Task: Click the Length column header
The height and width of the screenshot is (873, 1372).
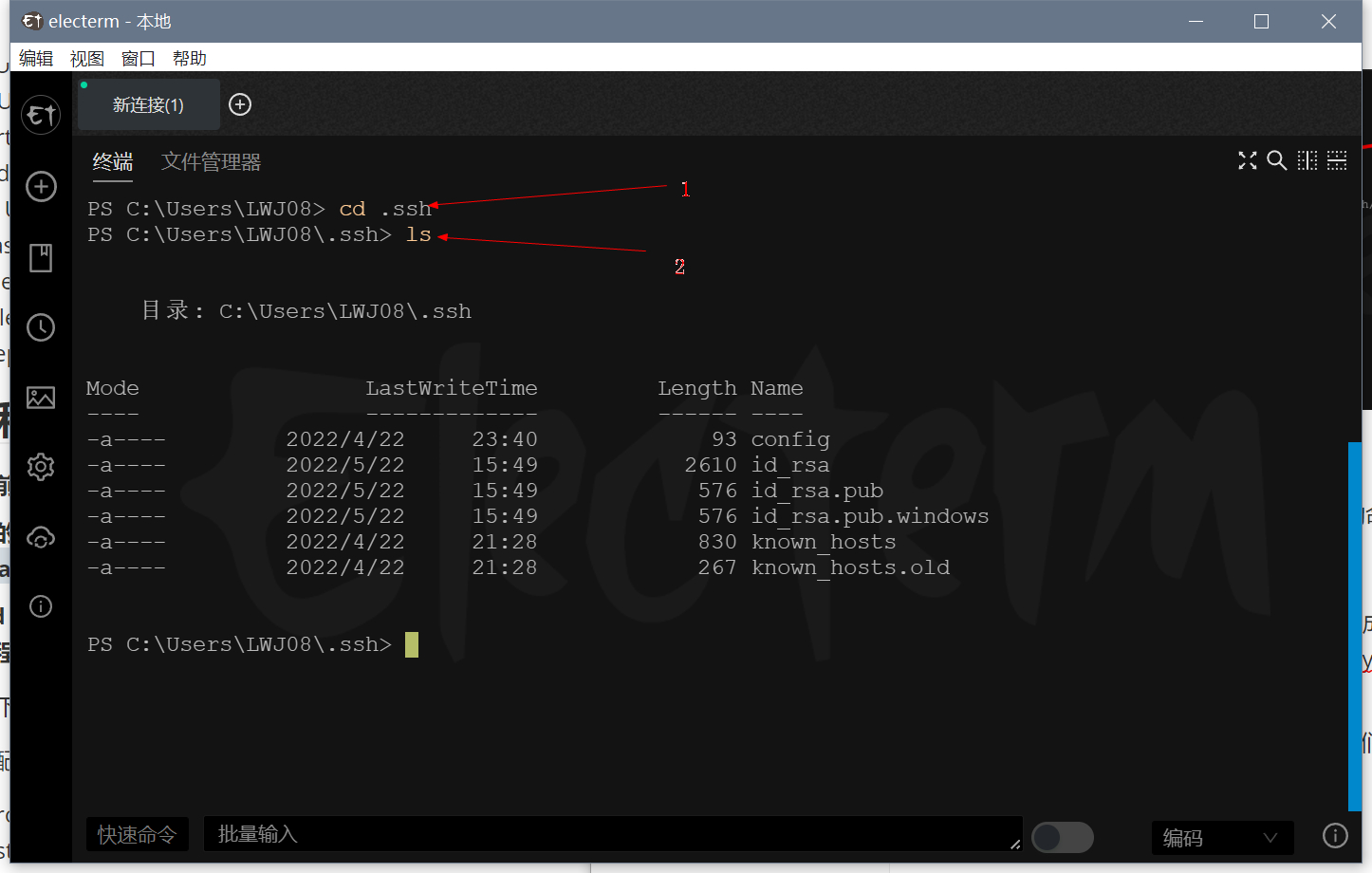Action: (697, 388)
